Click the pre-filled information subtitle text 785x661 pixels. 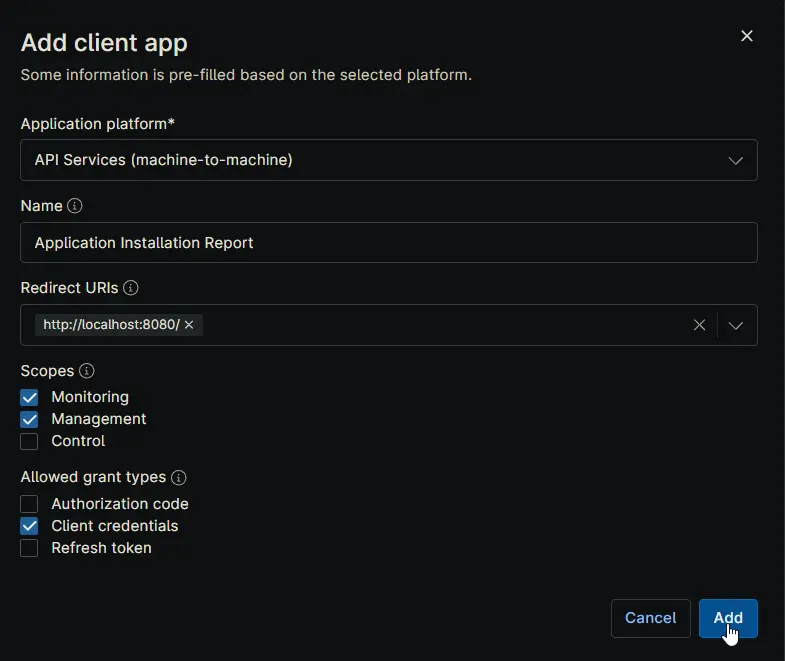tap(246, 75)
